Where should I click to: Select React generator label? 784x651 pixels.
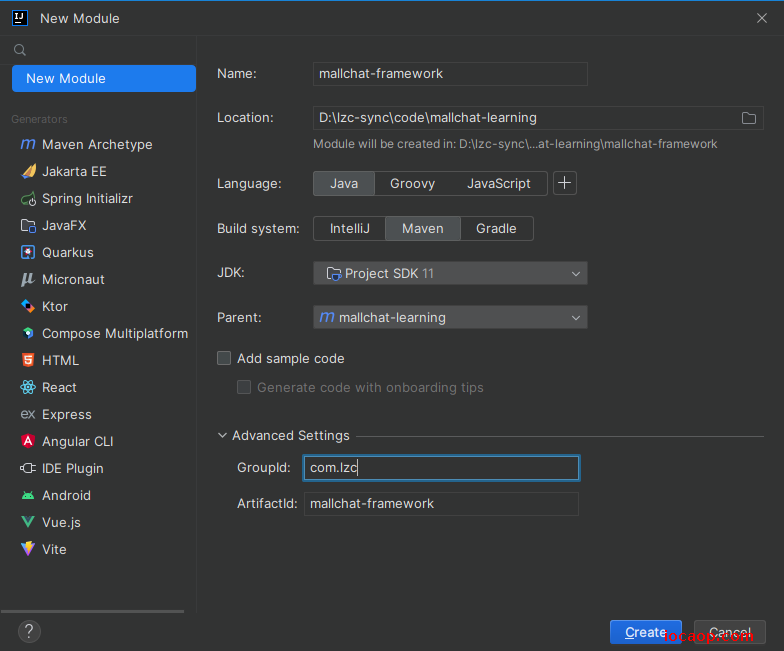click(x=59, y=388)
